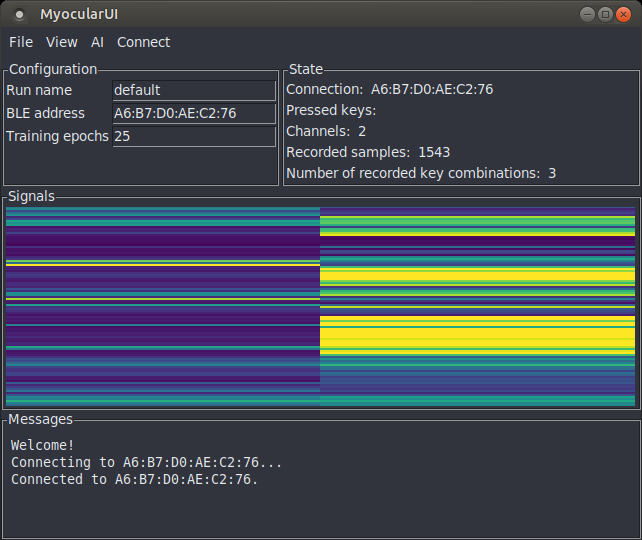
Task: Minimize the MyocularUI window
Action: coord(587,15)
